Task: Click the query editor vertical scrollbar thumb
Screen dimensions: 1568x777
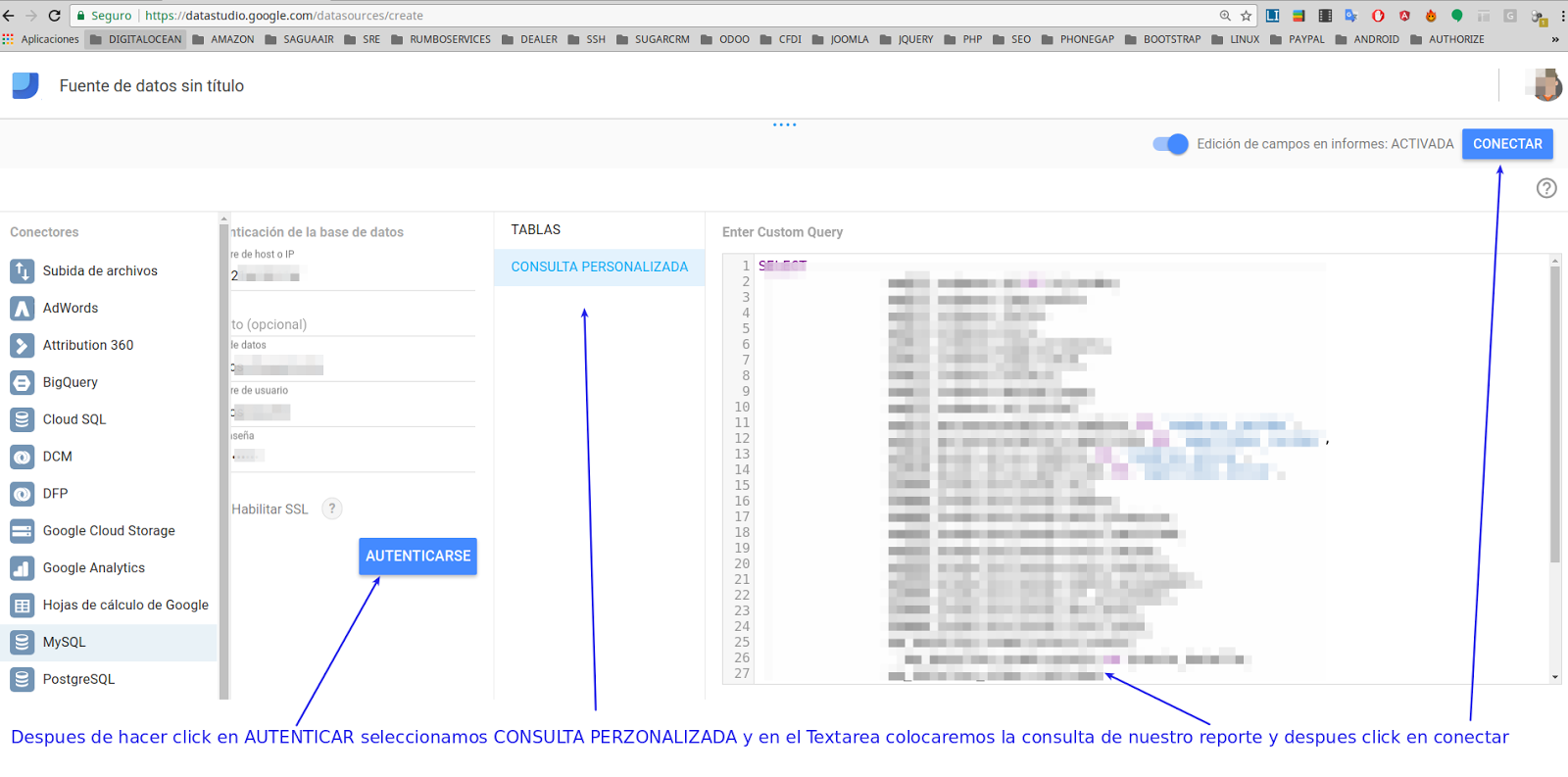Action: pyautogui.click(x=1555, y=414)
